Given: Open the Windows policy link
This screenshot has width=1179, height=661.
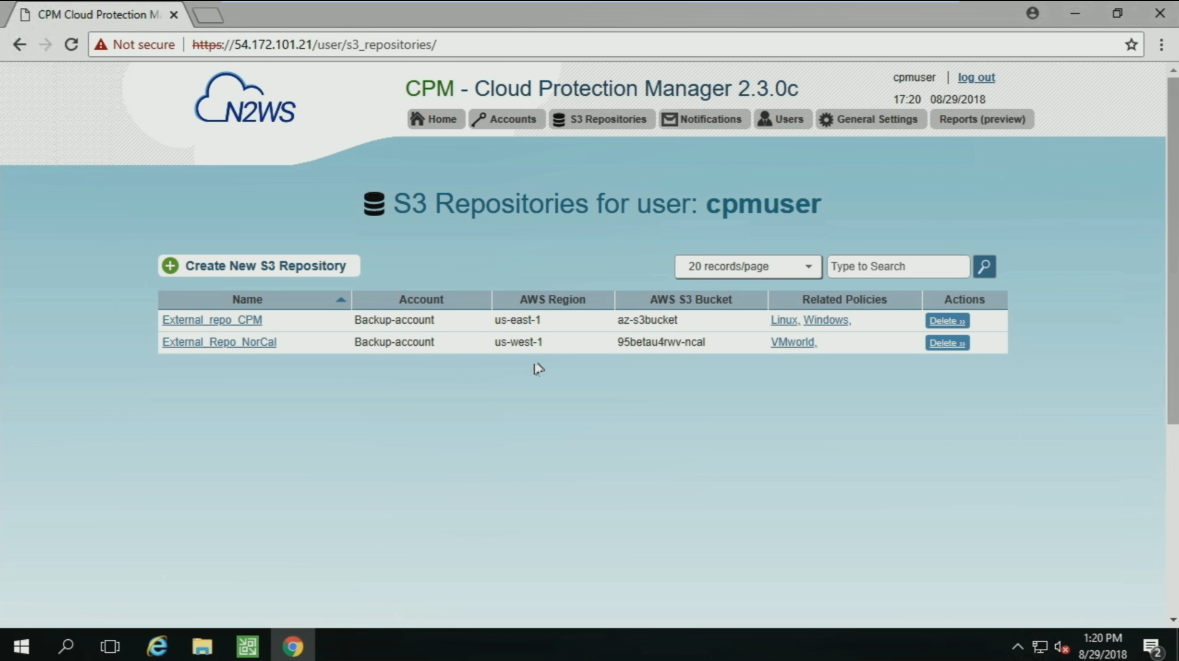Looking at the screenshot, I should pos(826,320).
